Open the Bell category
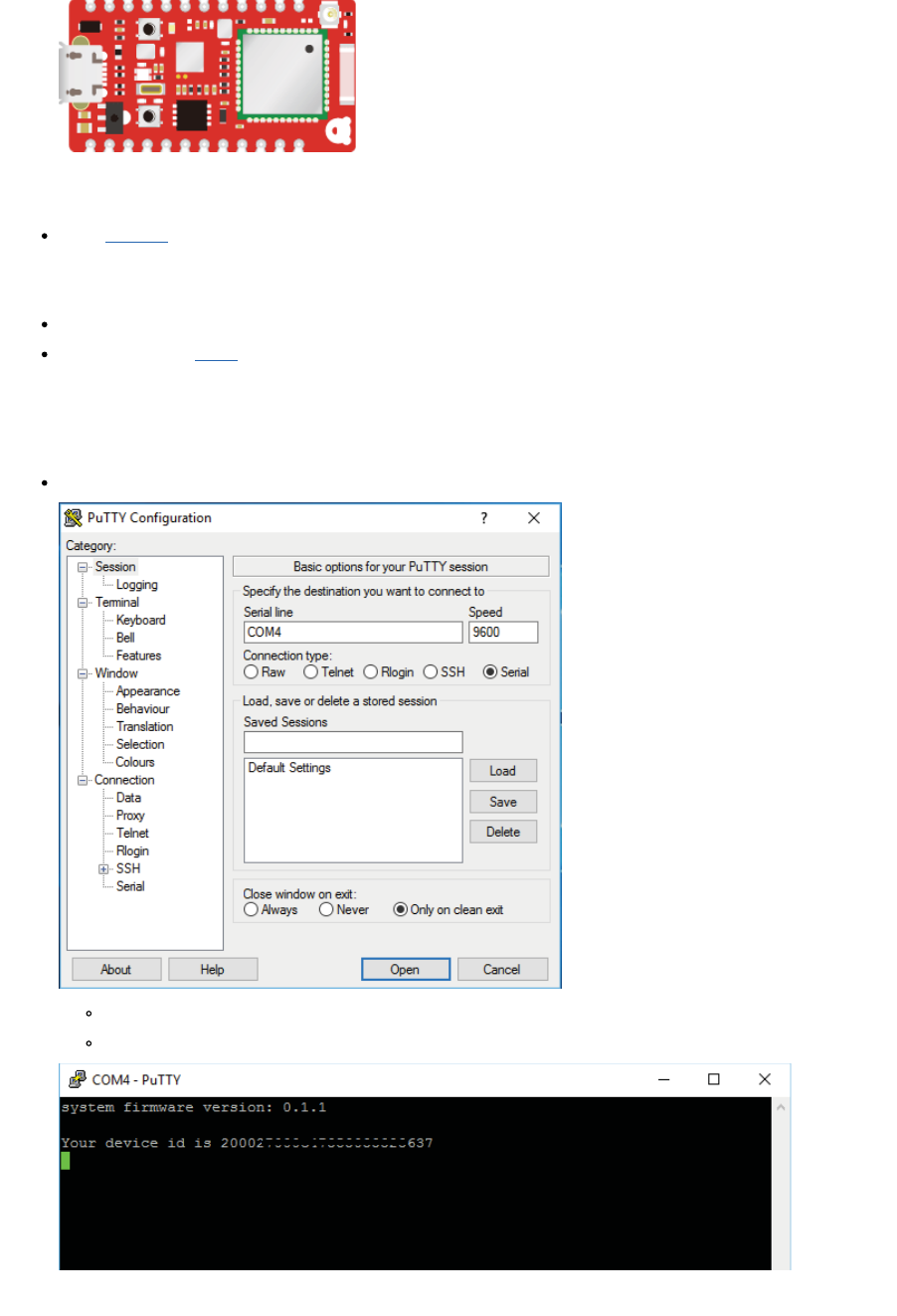The width and height of the screenshot is (897, 1316). click(x=125, y=638)
